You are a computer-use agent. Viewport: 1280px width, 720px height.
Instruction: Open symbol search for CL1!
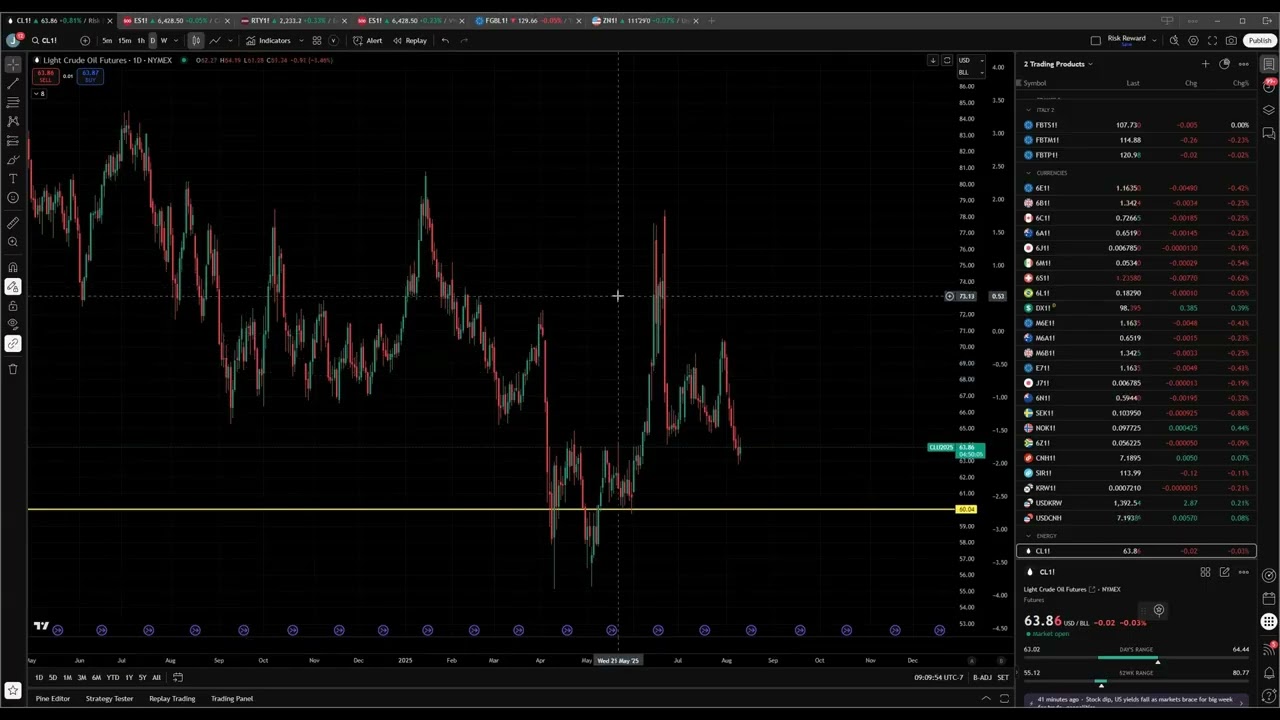(x=44, y=41)
